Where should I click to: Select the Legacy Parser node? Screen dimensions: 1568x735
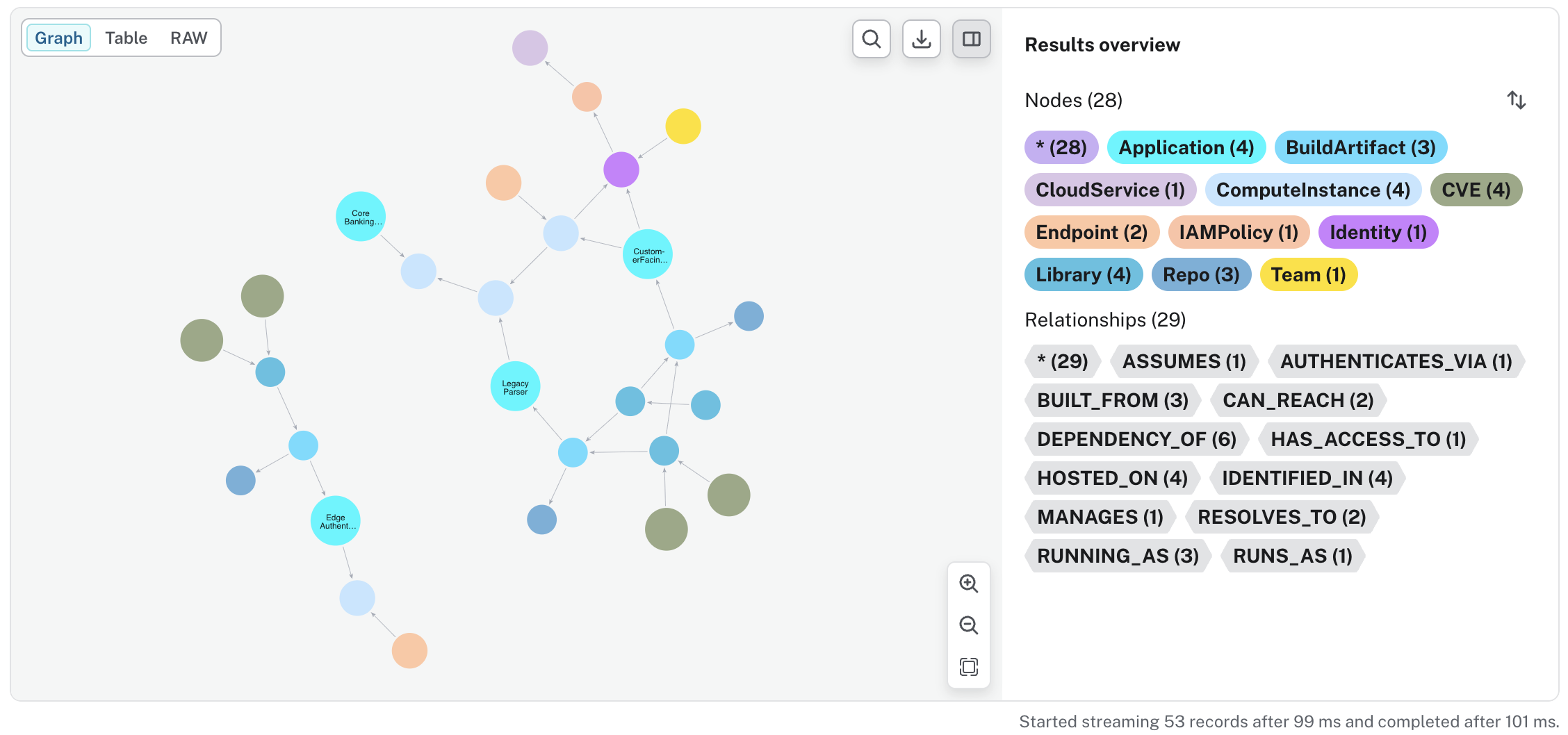(x=515, y=387)
